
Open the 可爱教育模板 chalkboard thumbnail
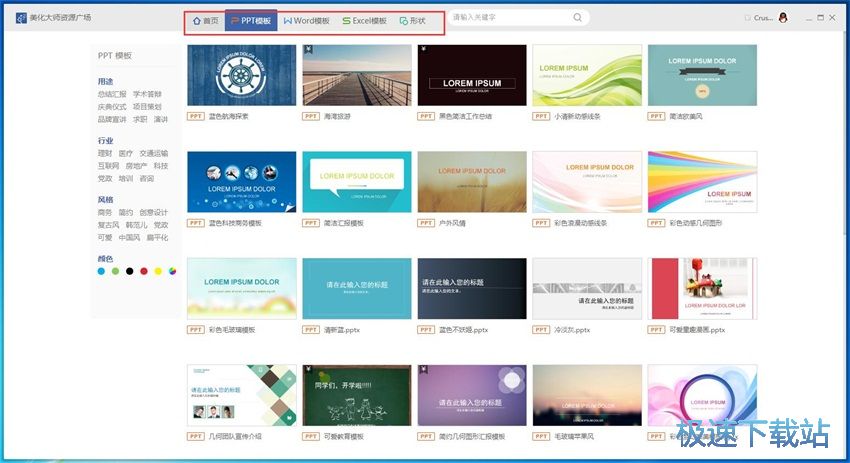(357, 395)
